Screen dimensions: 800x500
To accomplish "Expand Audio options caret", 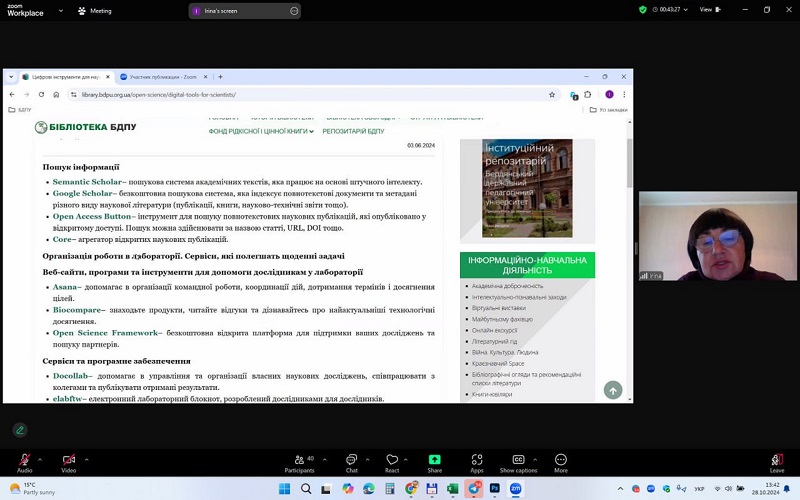I will [40, 459].
